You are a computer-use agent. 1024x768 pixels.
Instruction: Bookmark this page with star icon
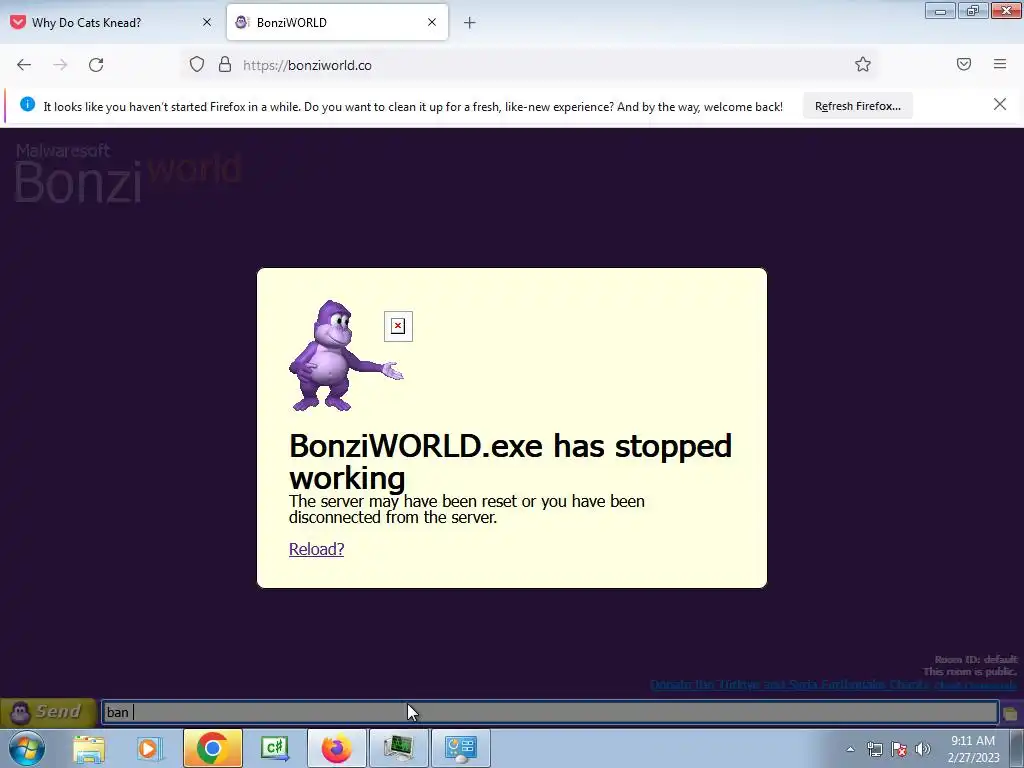coord(863,64)
